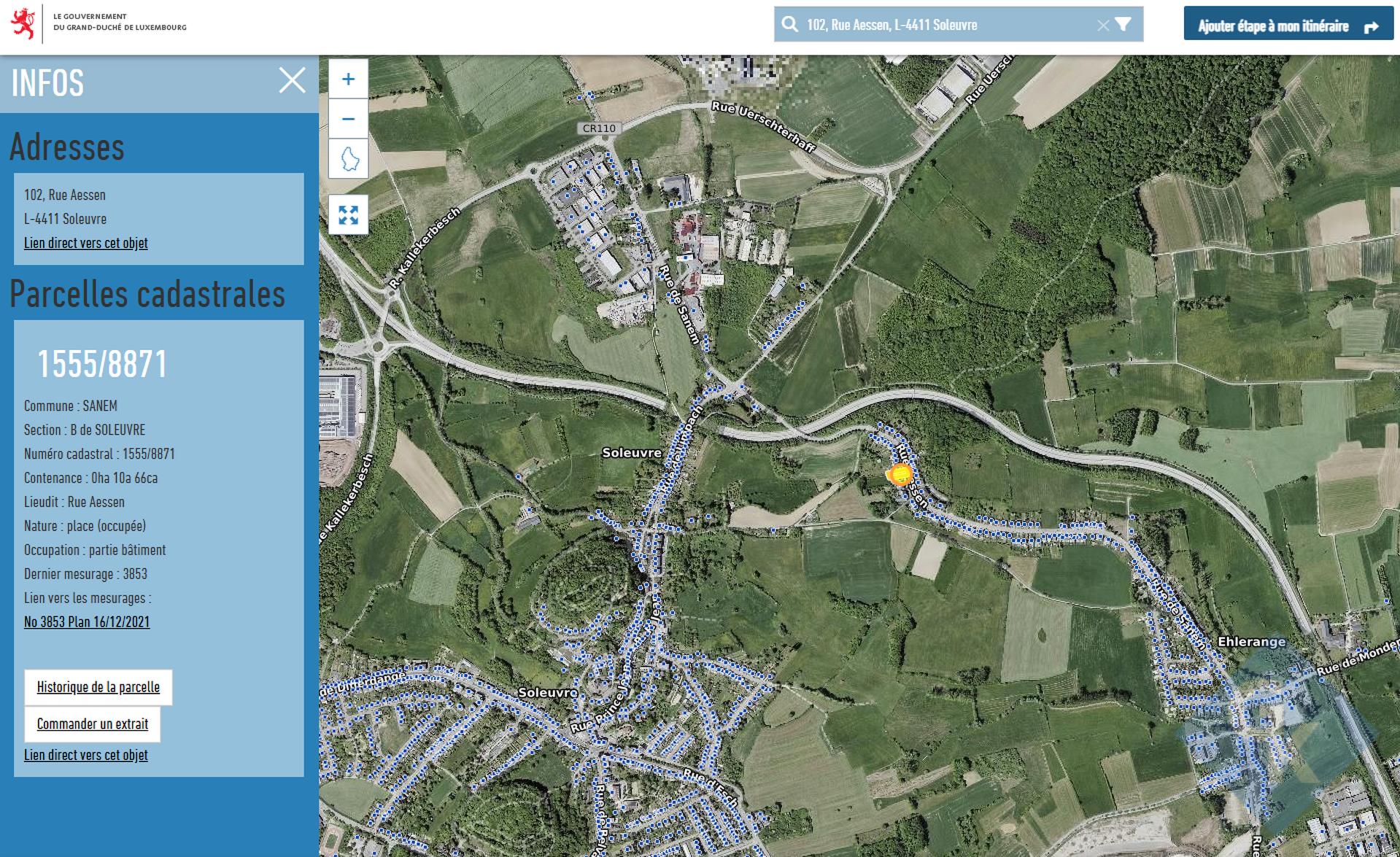
Task: Click Commander un extrait button
Action: (92, 724)
